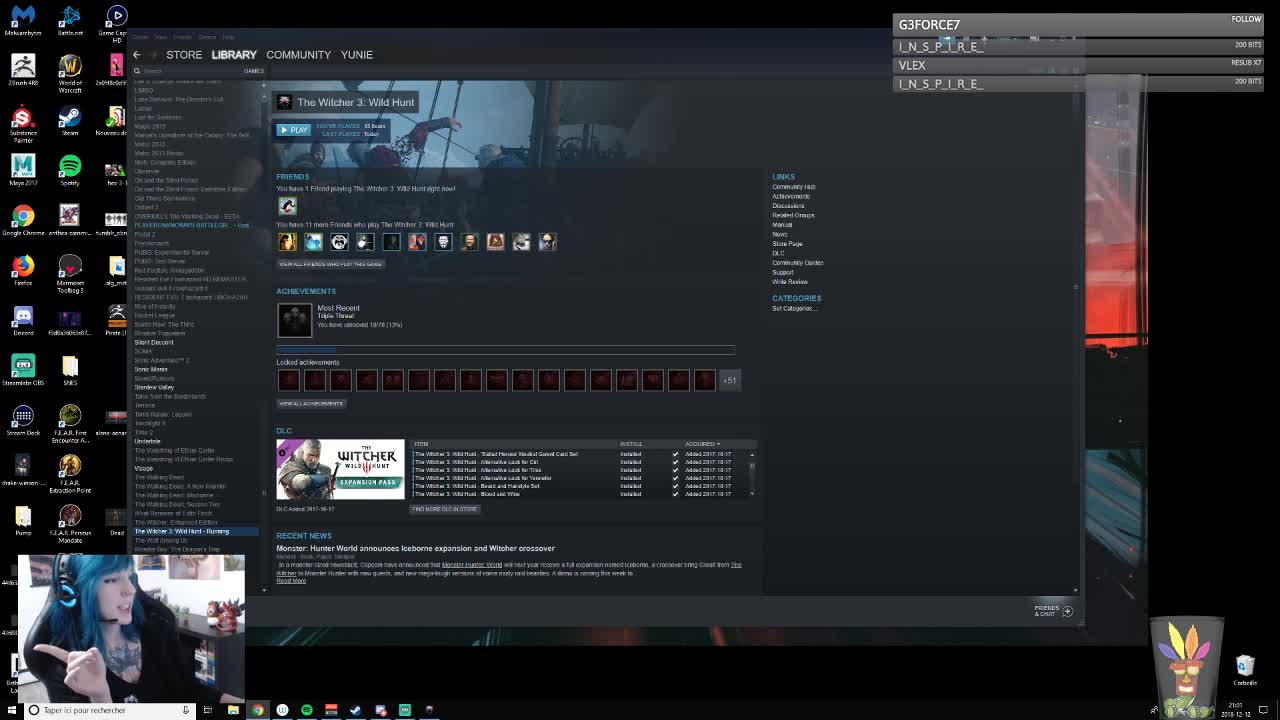Select The Witcher 3 Wild Hunt - Running entry
This screenshot has width=1280, height=720.
(x=182, y=532)
